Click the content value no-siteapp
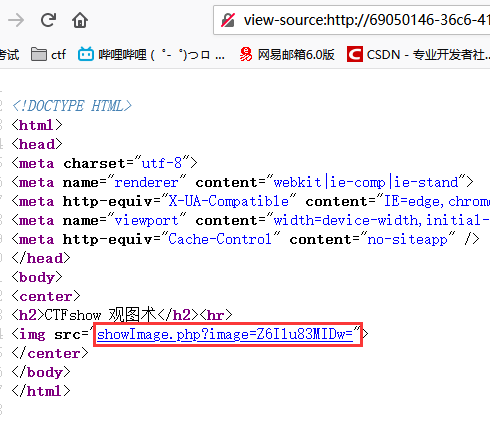This screenshot has height=422, width=490. click(x=407, y=239)
